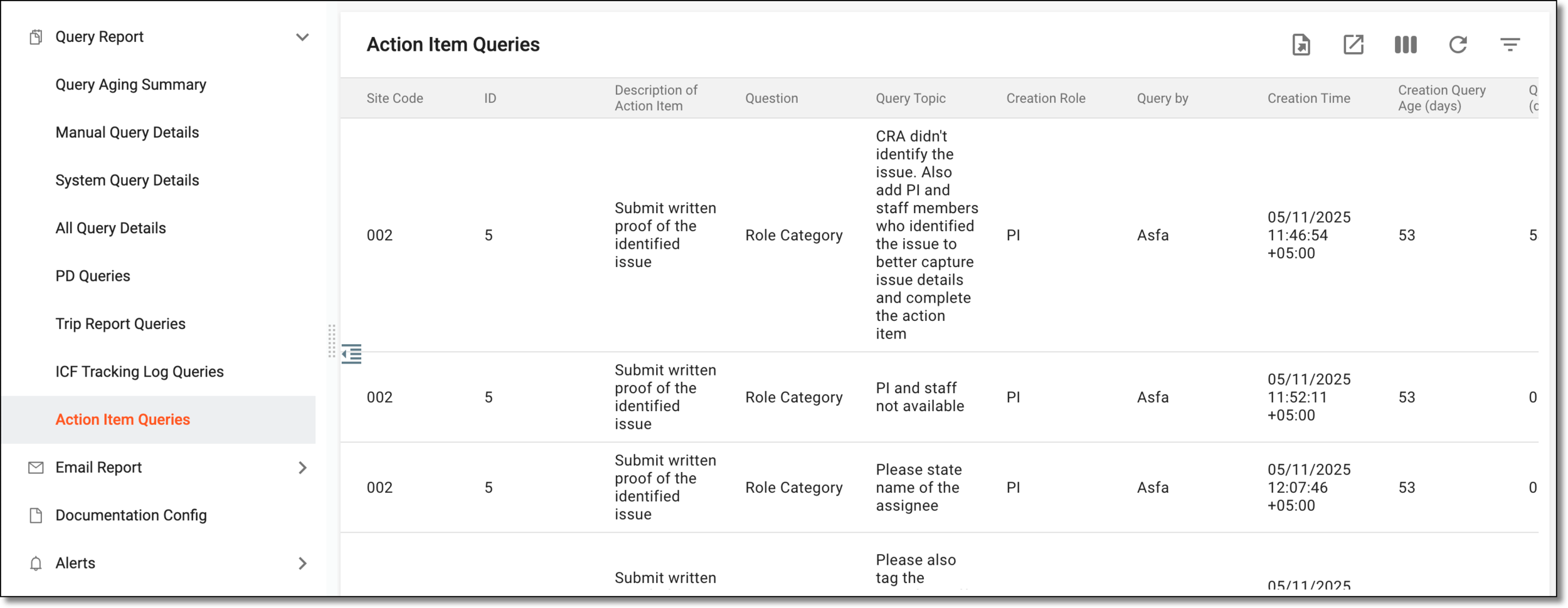
Task: Open All Query Details
Action: tap(110, 228)
